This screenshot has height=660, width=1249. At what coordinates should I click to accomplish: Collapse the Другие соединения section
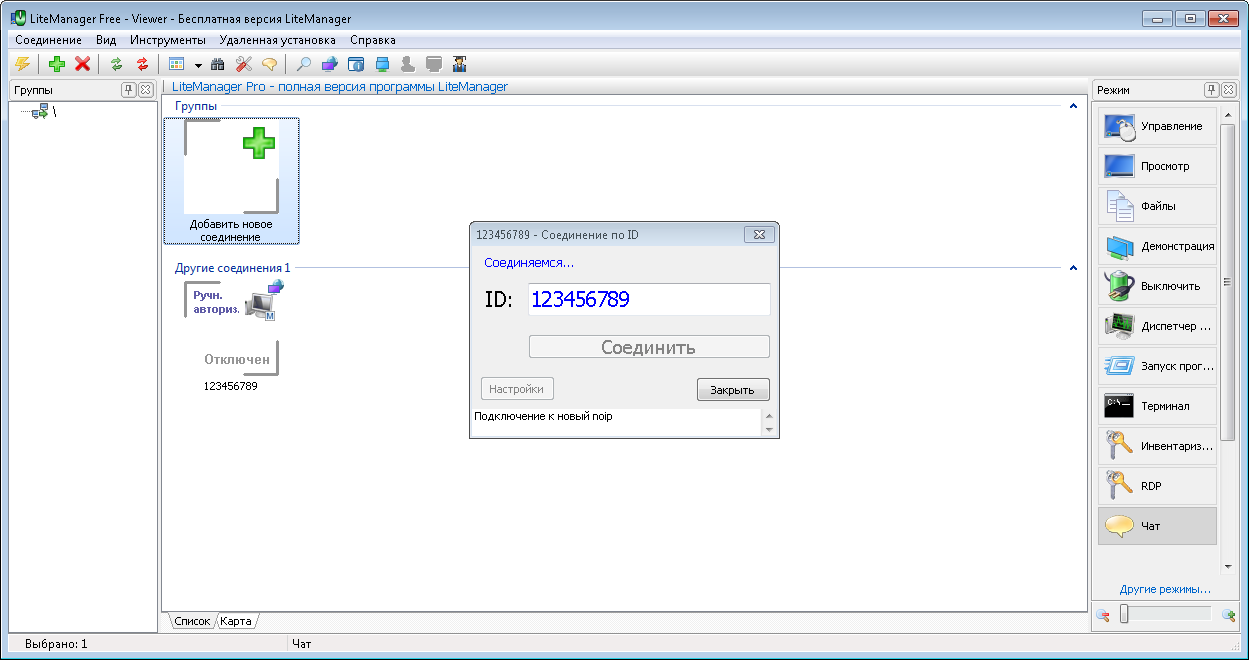pos(1073,268)
